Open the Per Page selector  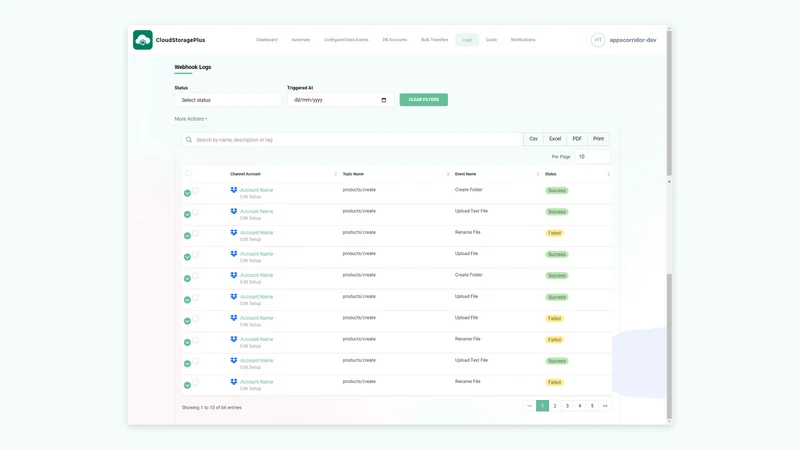pyautogui.click(x=592, y=157)
